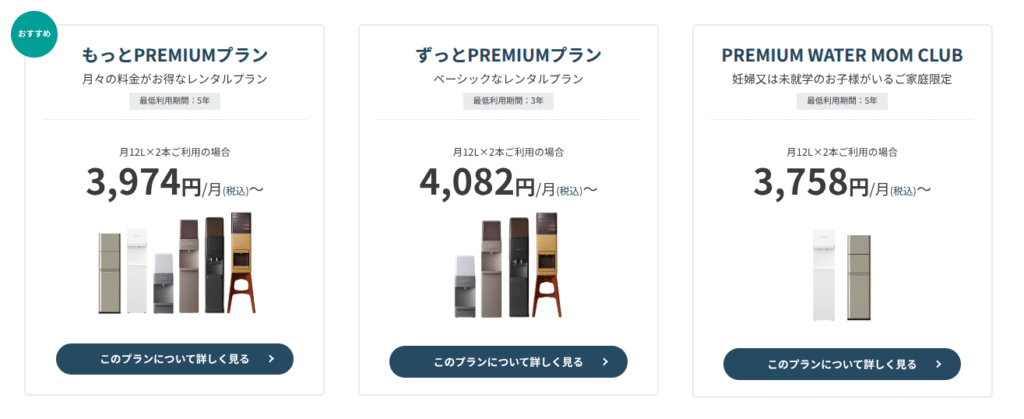The height and width of the screenshot is (419, 1024).
Task: Click the white slim server in first plan
Action: click(x=137, y=270)
